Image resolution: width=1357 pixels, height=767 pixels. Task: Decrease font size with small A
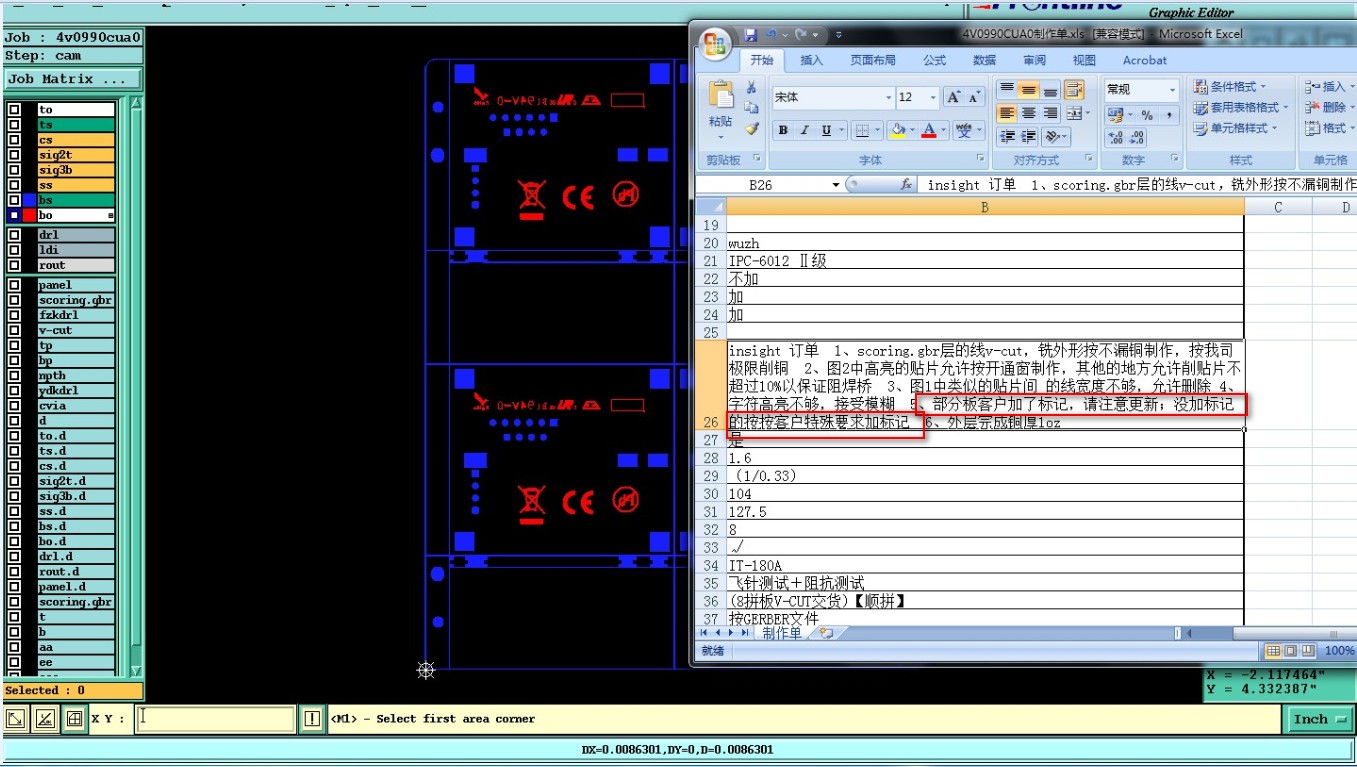[975, 97]
